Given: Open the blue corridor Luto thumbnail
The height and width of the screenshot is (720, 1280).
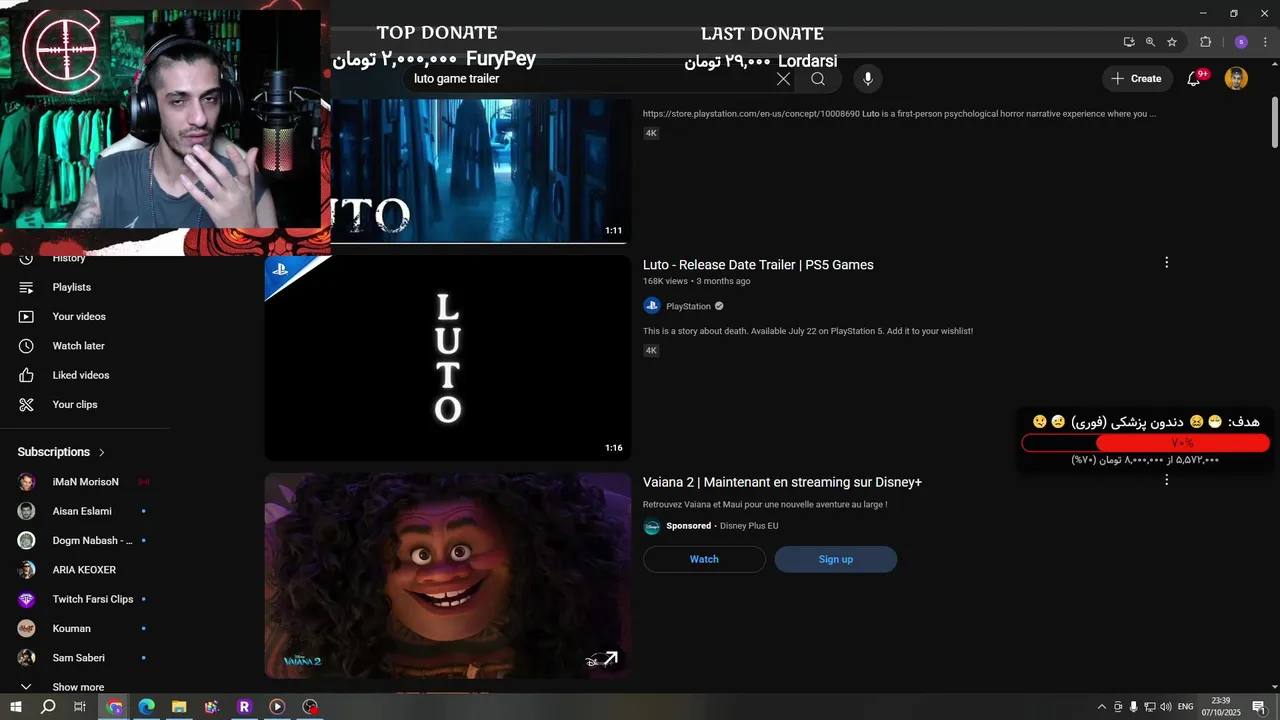Looking at the screenshot, I should [x=480, y=170].
